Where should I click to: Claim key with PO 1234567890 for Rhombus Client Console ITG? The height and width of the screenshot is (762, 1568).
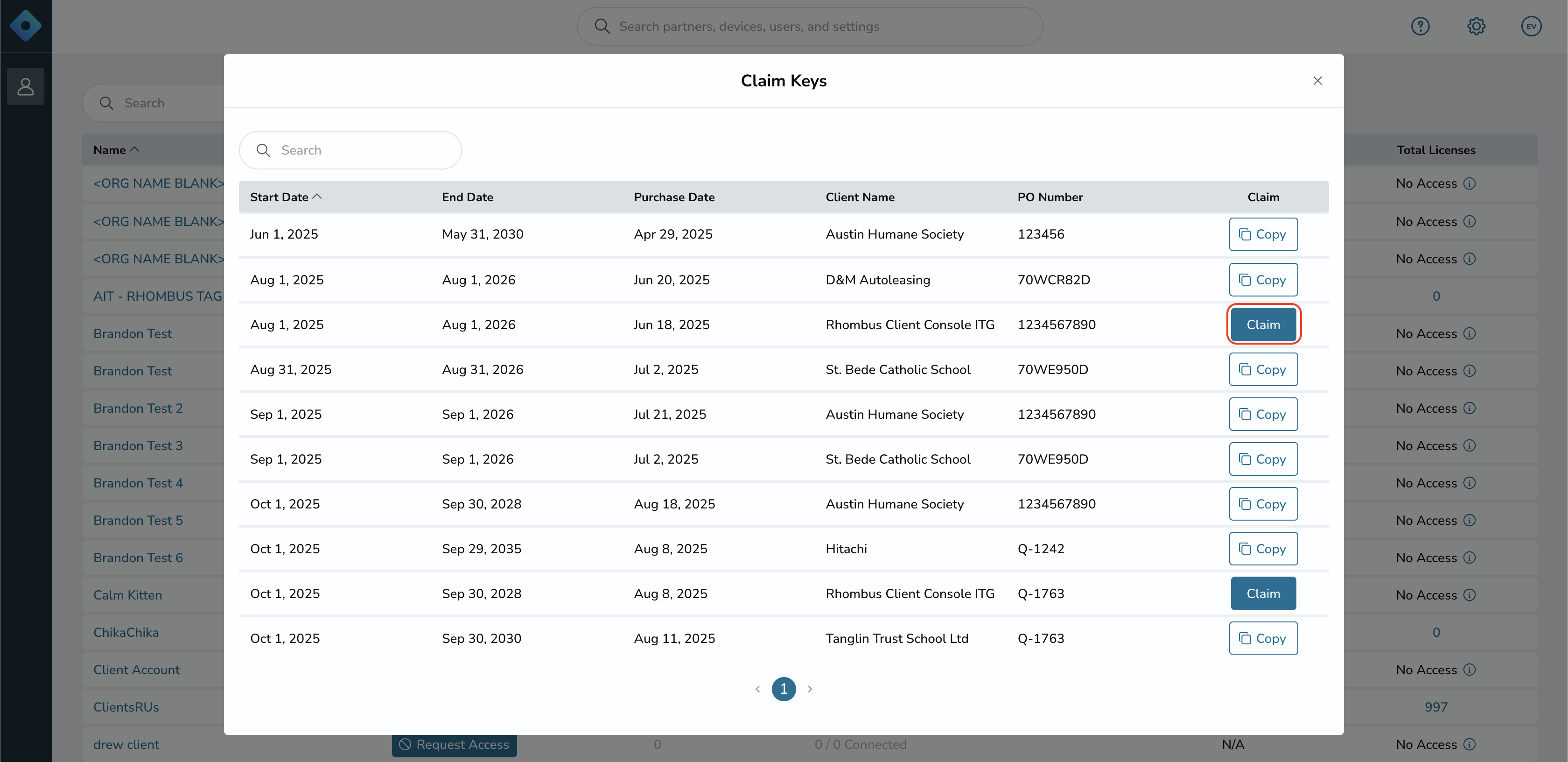1263,325
